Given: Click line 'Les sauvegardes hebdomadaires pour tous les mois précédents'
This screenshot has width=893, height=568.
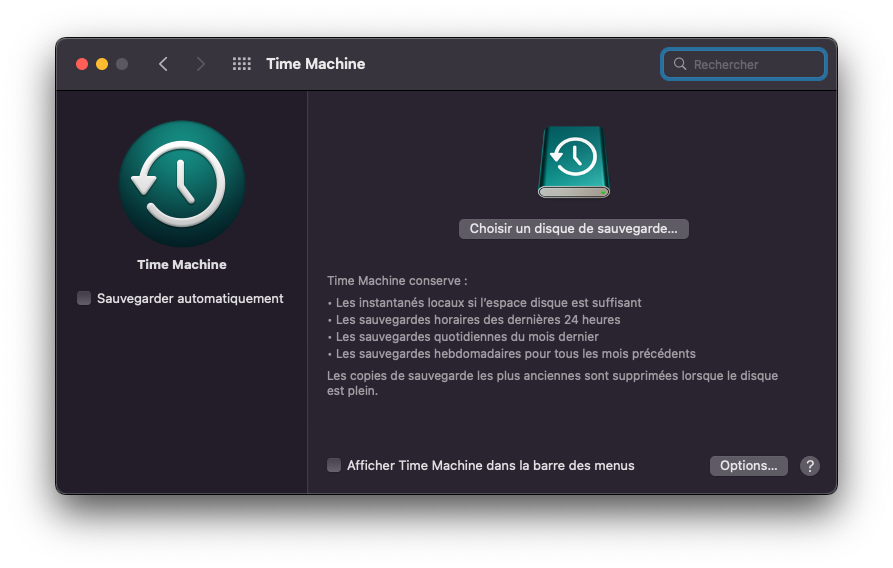Looking at the screenshot, I should tap(515, 354).
